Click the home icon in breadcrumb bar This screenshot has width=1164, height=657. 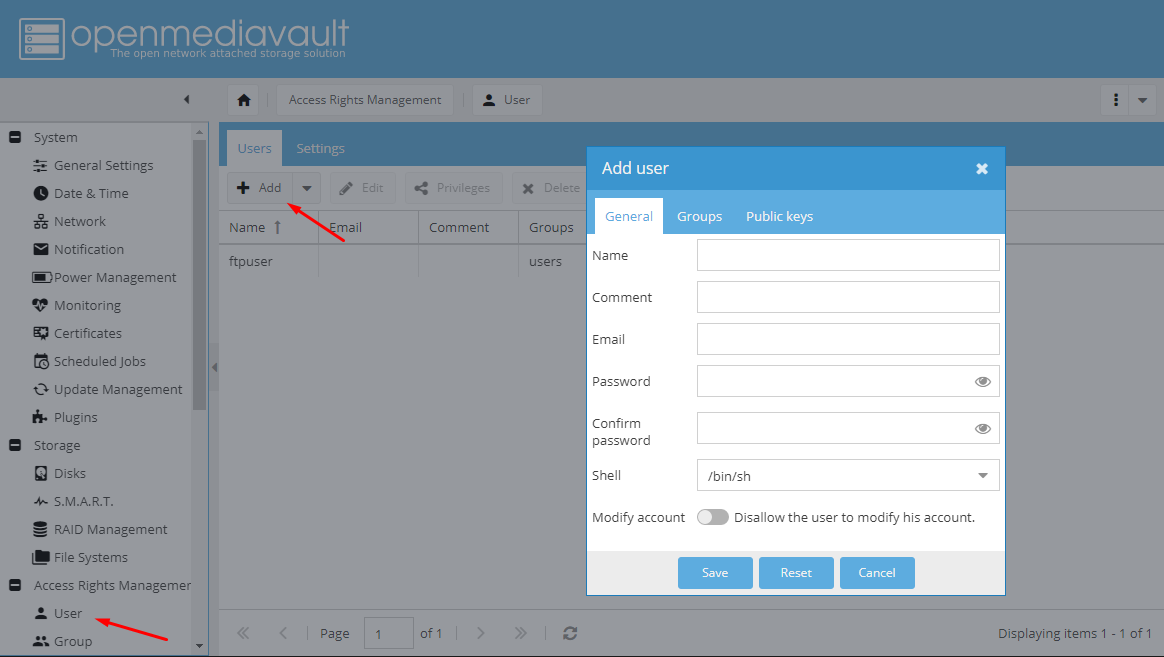[243, 100]
